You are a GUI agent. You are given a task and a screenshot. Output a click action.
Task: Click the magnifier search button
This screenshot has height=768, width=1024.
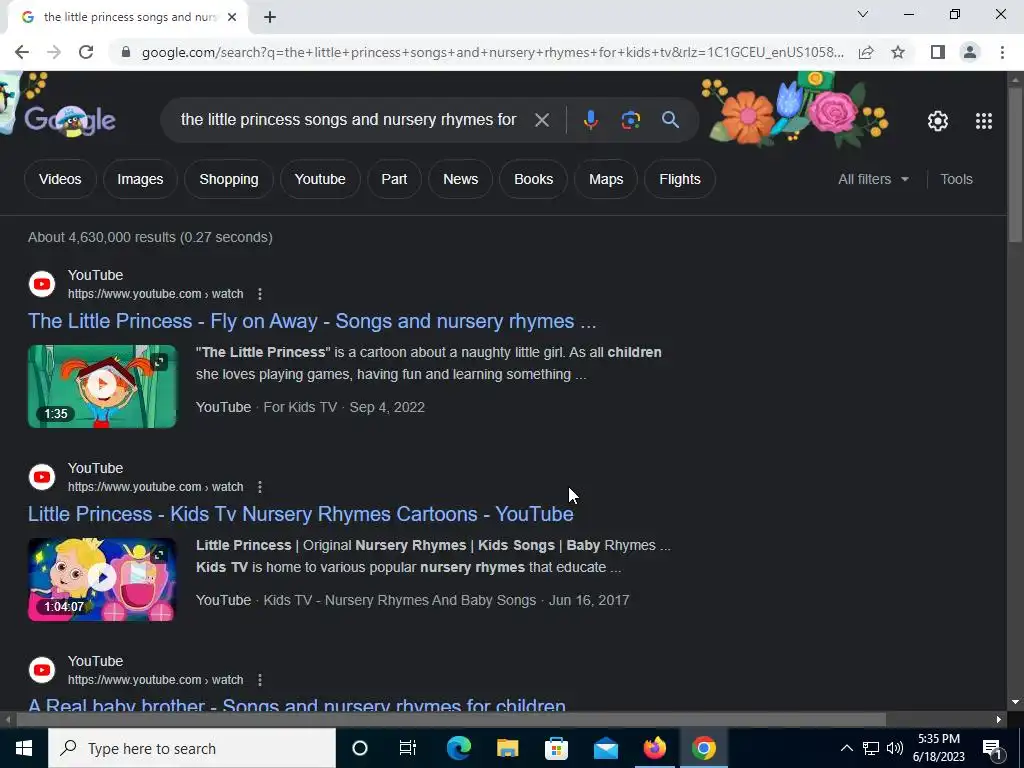click(x=670, y=120)
